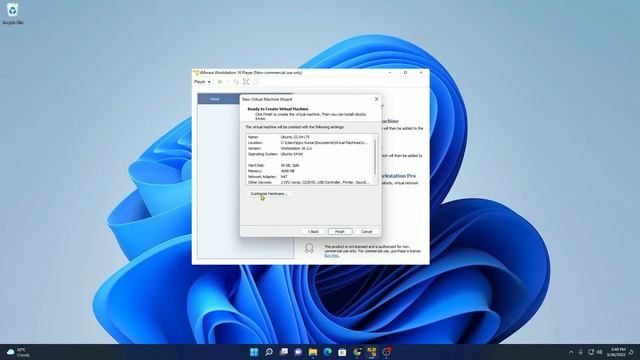Open taskbar Search
The width and height of the screenshot is (640, 360).
(269, 352)
